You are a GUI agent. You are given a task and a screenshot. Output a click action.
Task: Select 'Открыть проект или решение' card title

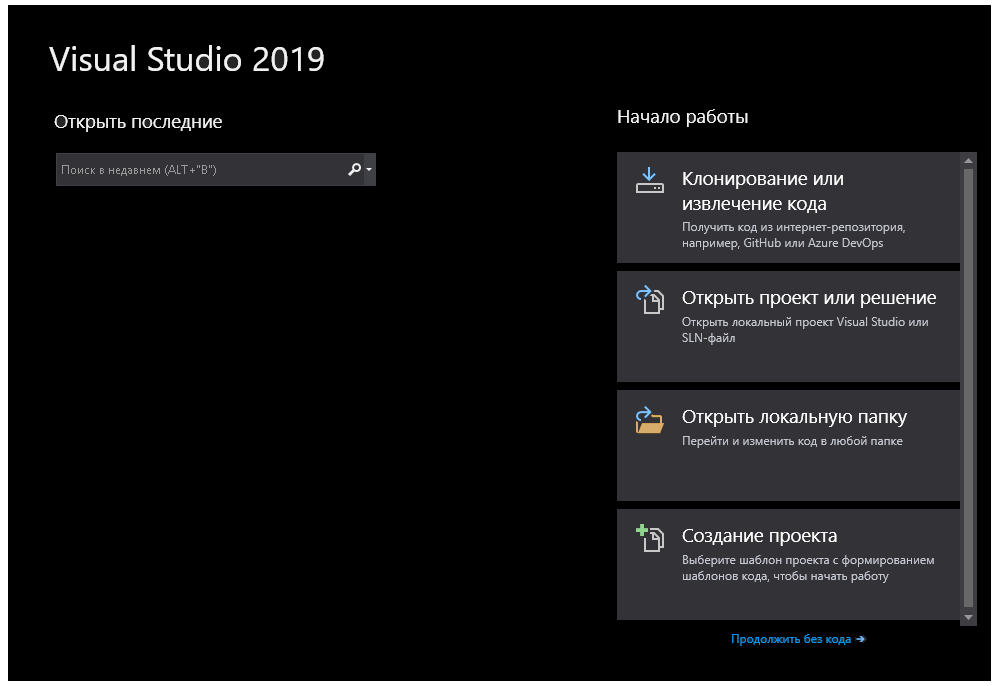809,298
